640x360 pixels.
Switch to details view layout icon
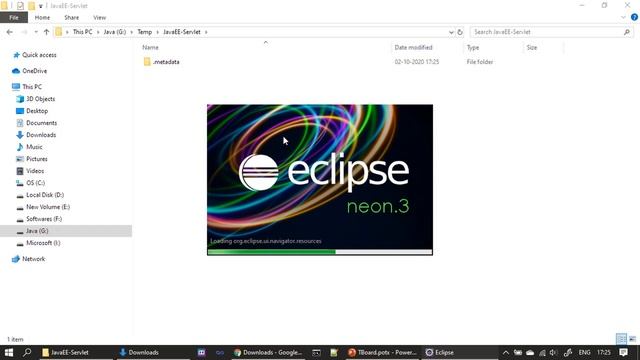click(x=621, y=339)
